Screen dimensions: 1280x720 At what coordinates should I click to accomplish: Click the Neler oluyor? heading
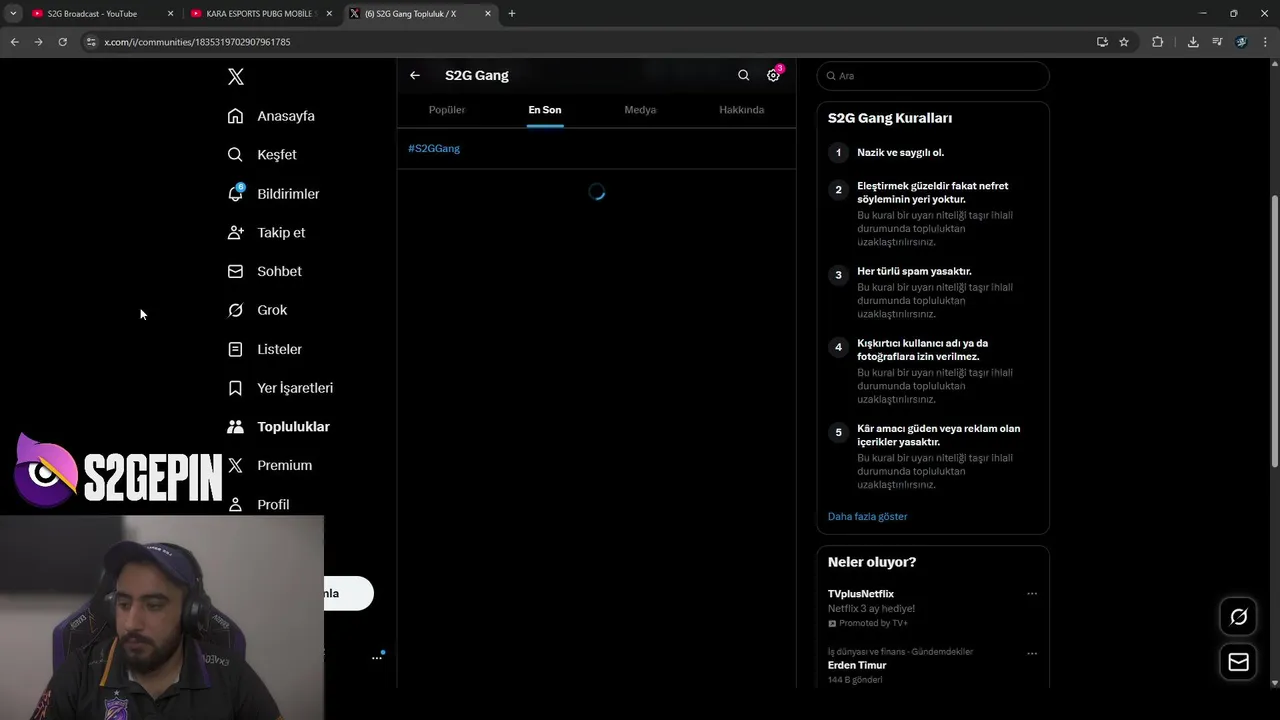point(872,562)
